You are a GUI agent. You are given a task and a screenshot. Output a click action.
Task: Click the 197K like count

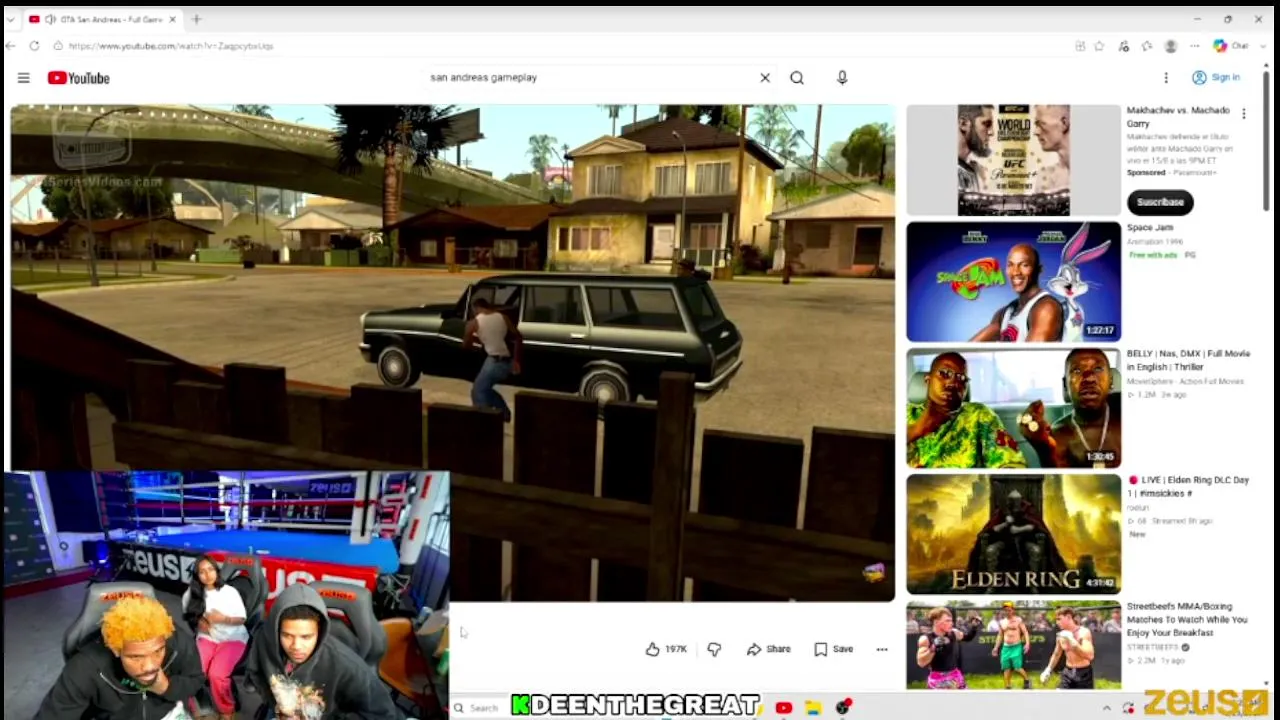[x=677, y=649]
